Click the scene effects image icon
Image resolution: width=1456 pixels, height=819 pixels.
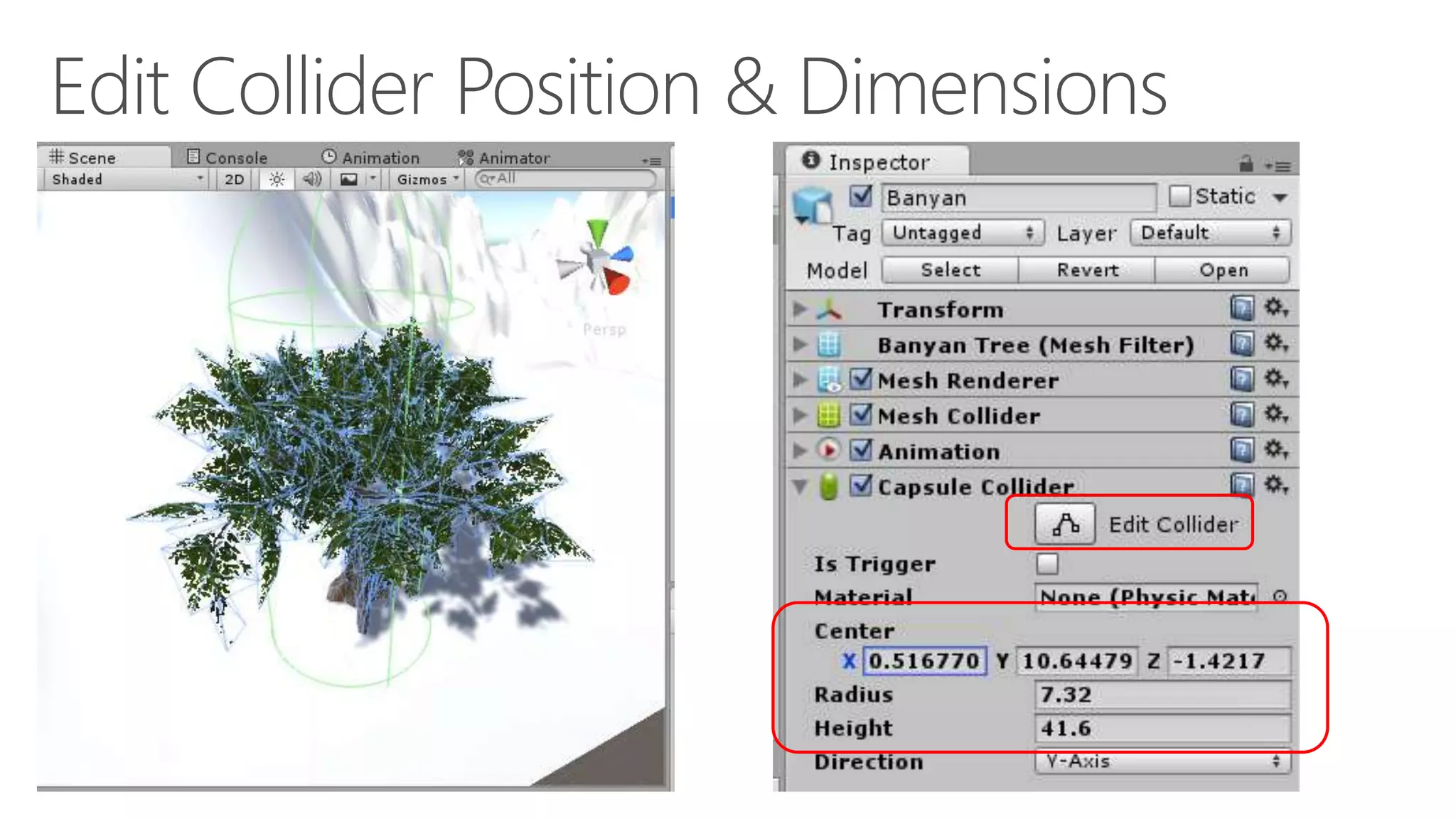[349, 179]
